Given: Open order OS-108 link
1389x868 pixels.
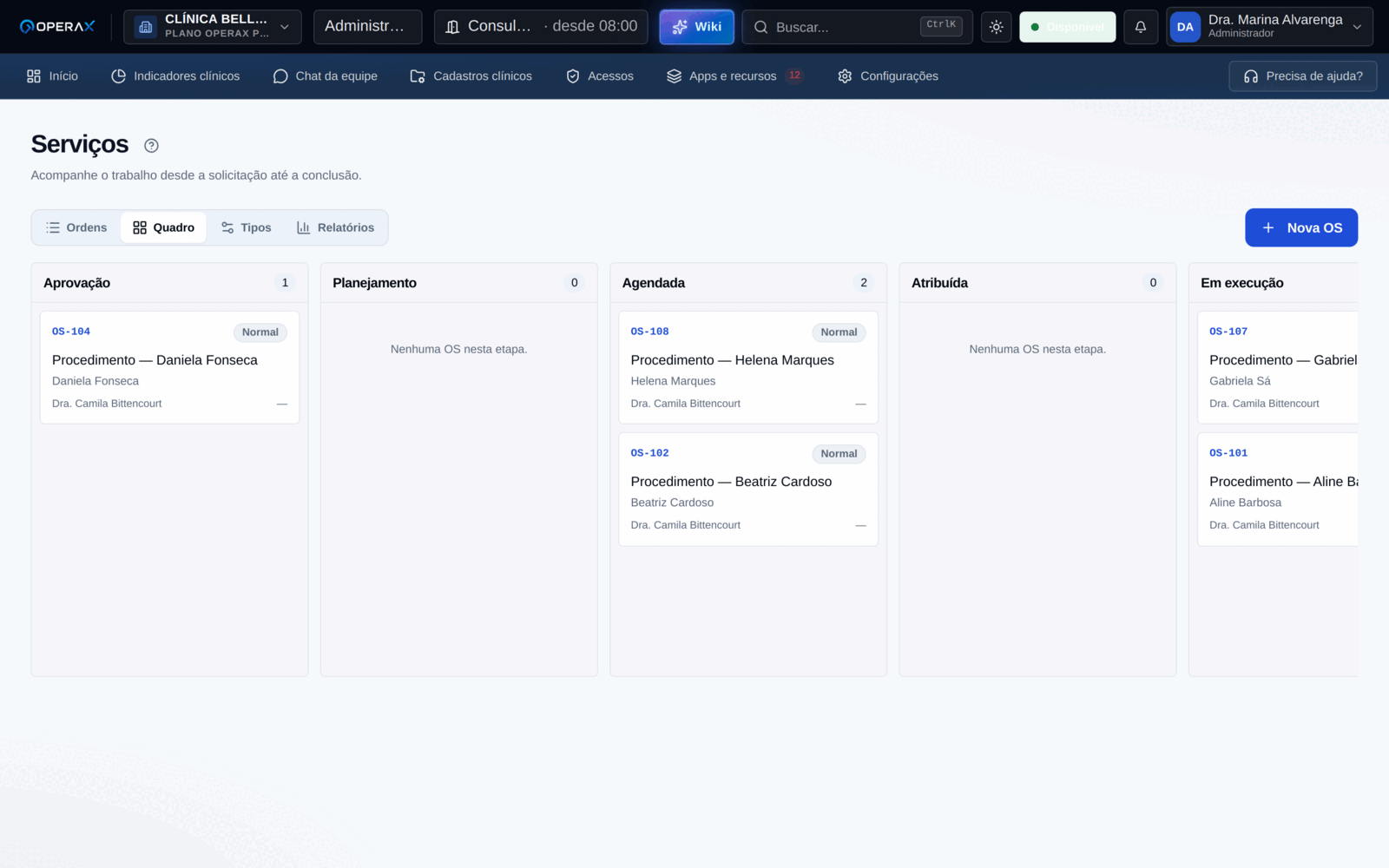Looking at the screenshot, I should coord(649,332).
